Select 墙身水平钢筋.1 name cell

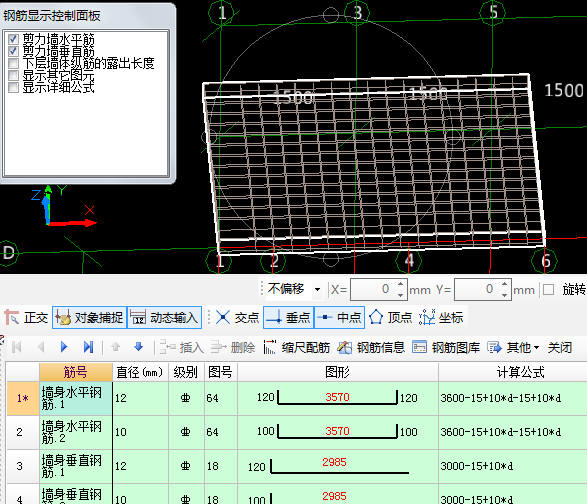pos(76,398)
